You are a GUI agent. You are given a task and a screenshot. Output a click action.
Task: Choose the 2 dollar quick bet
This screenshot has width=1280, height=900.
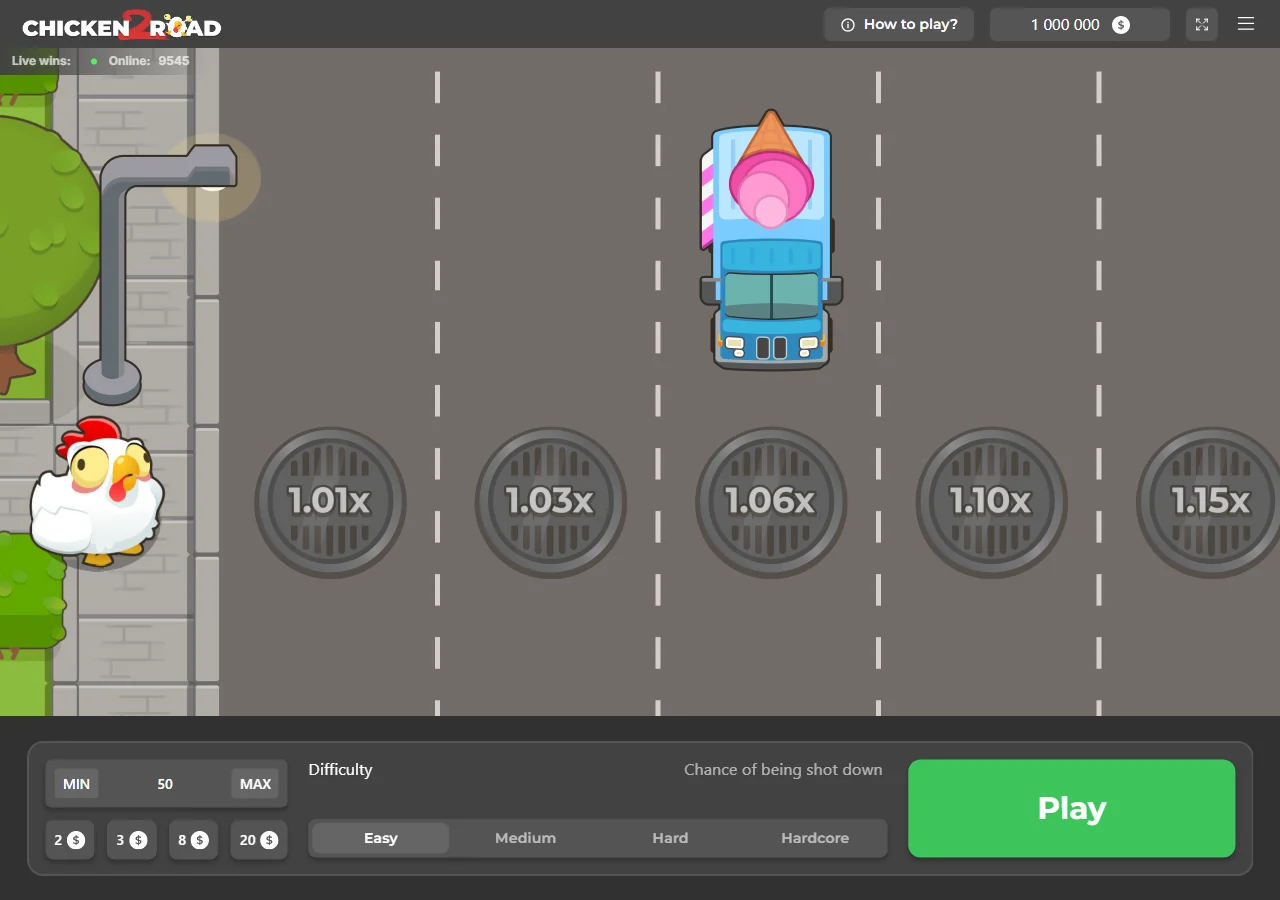[x=70, y=840]
